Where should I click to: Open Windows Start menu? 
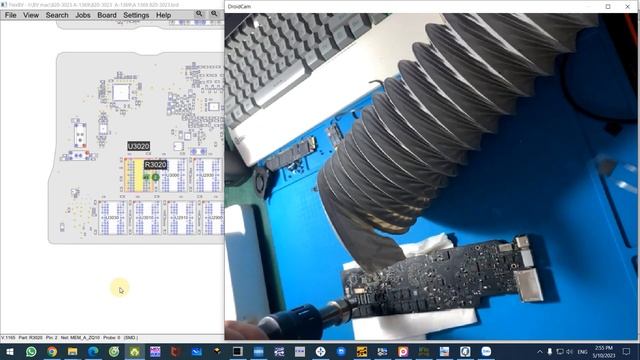tap(10, 351)
